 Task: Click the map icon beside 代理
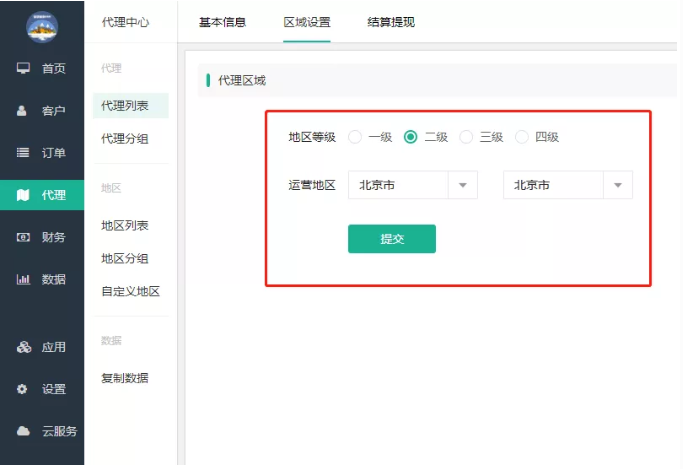coord(23,195)
